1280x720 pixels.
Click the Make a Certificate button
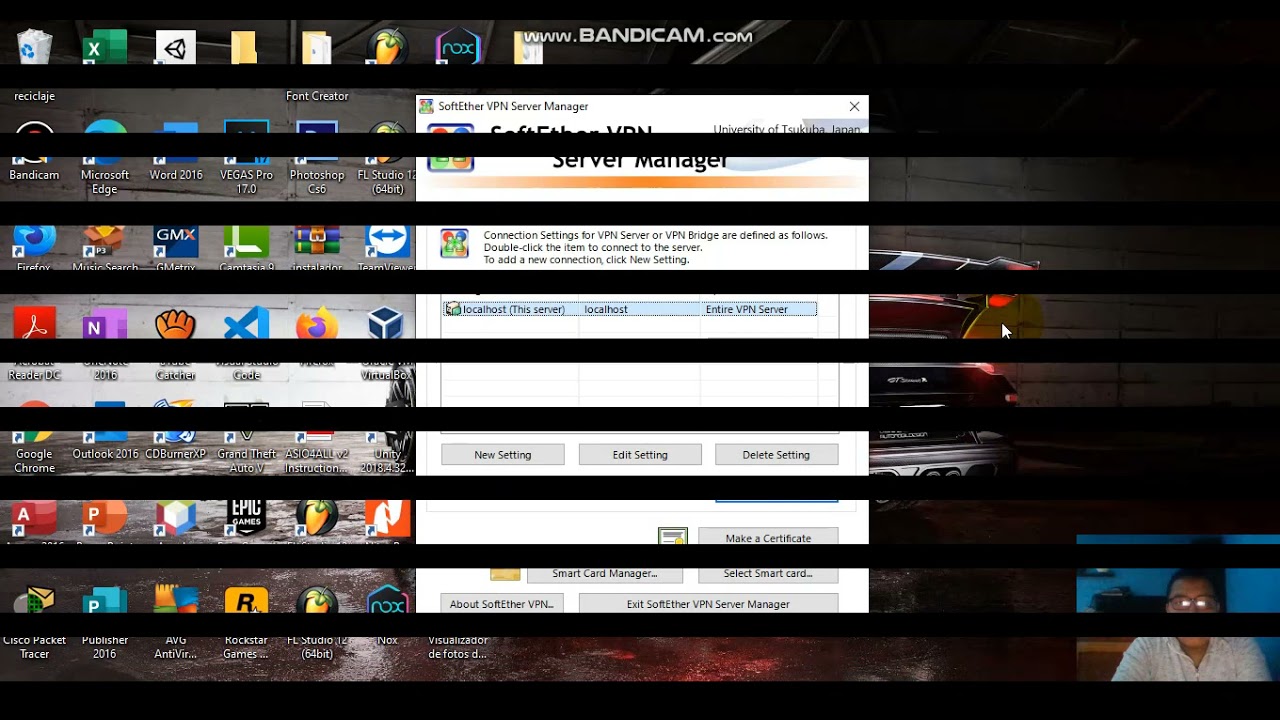(768, 537)
